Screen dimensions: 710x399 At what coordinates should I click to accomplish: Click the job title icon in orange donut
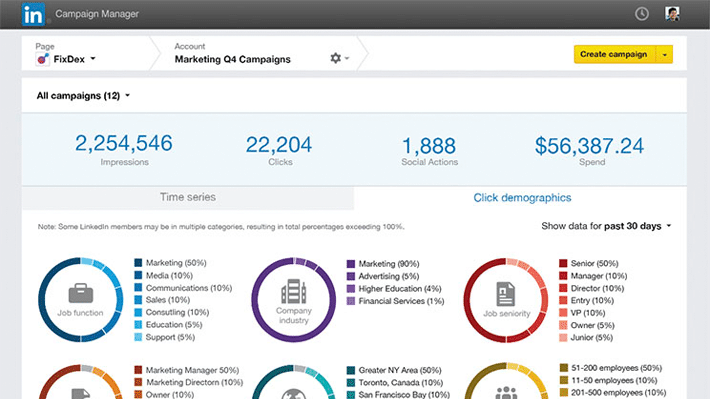tap(81, 394)
